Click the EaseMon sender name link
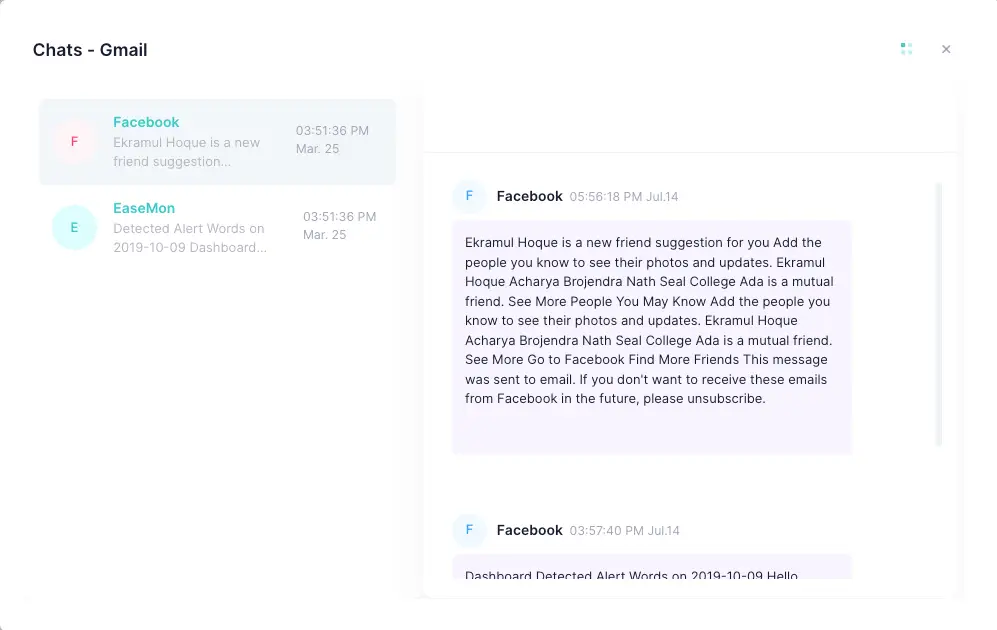 143,208
